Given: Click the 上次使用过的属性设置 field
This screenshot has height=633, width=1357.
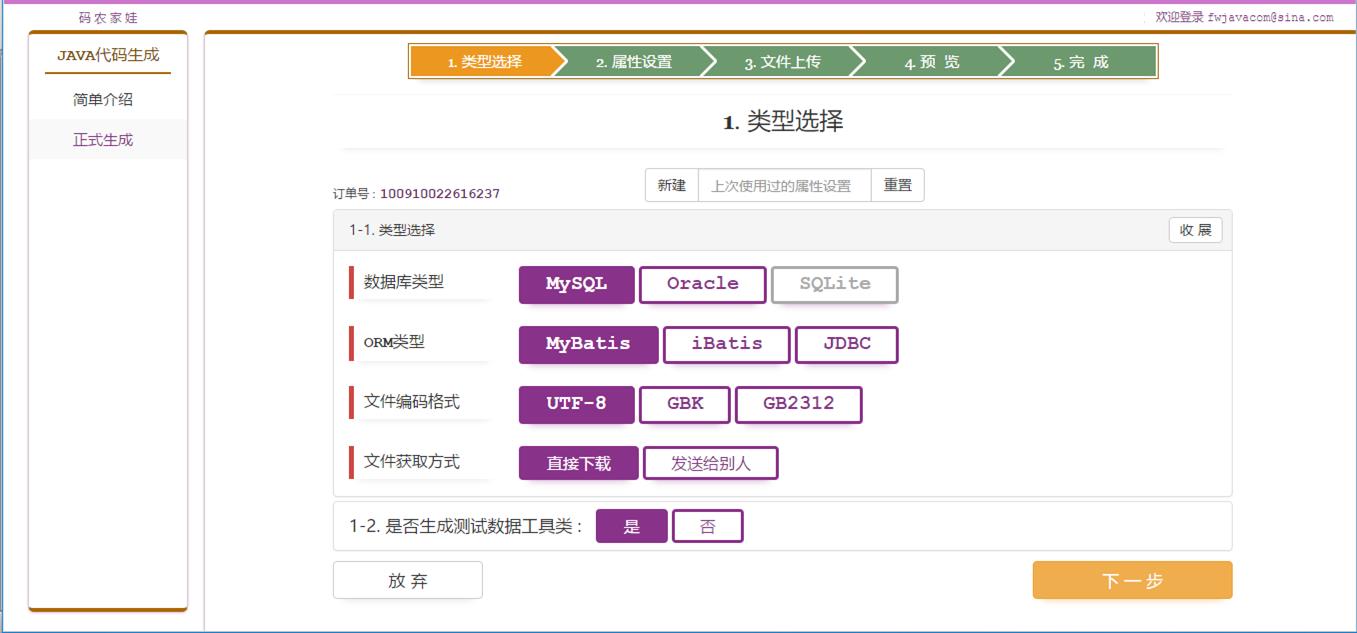Looking at the screenshot, I should click(x=784, y=185).
